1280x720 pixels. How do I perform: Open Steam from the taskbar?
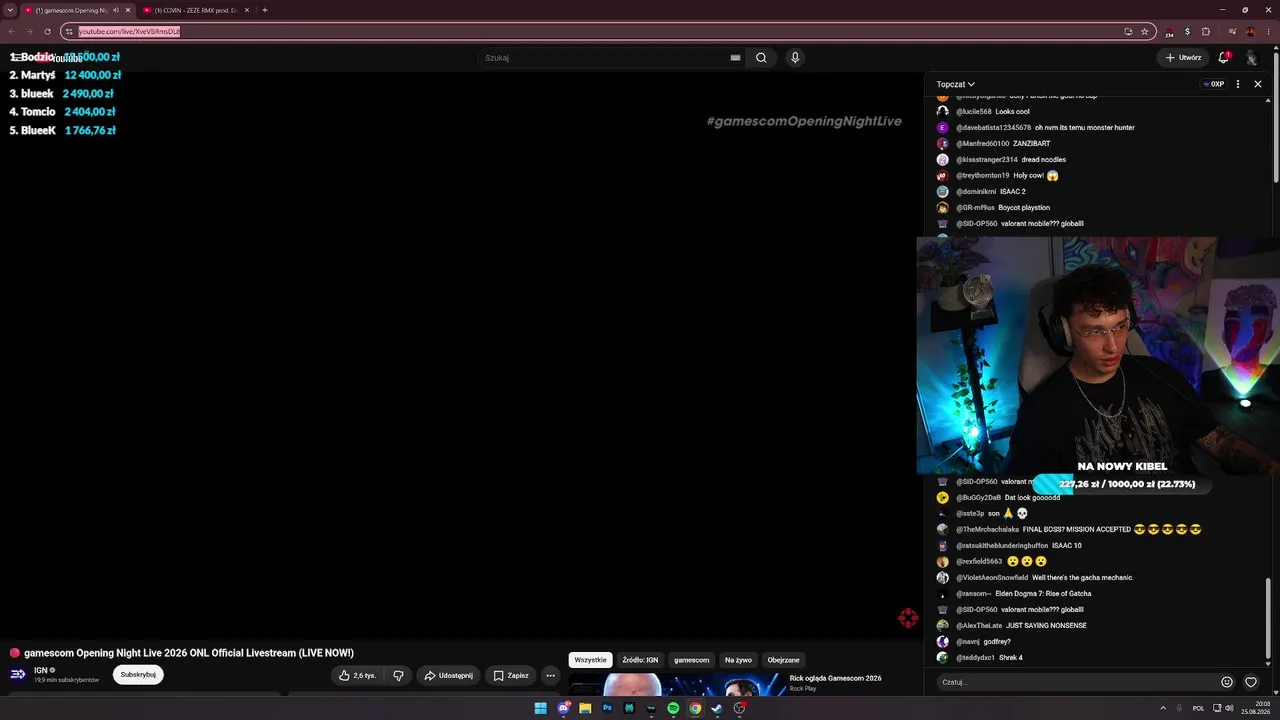coord(717,708)
